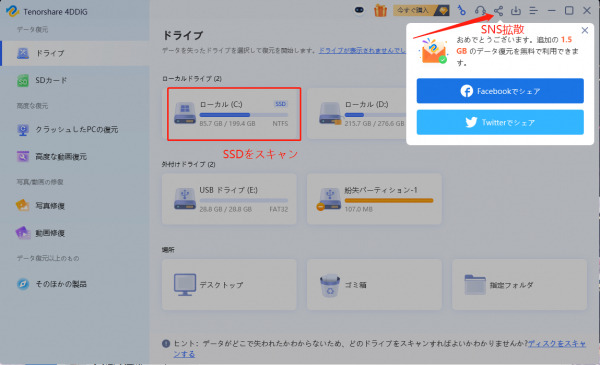This screenshot has height=365, width=600.
Task: Click the envelope reward icon in popup
Action: point(434,52)
